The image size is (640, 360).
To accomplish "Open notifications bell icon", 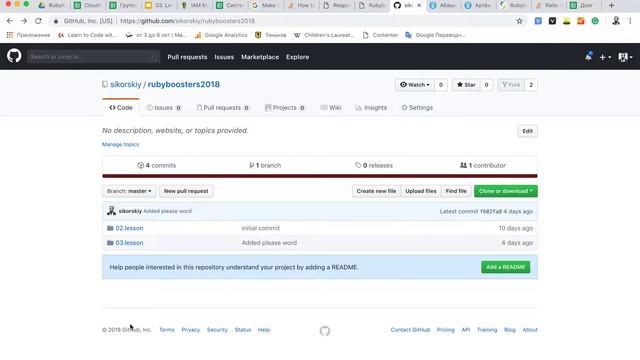I will (588, 57).
